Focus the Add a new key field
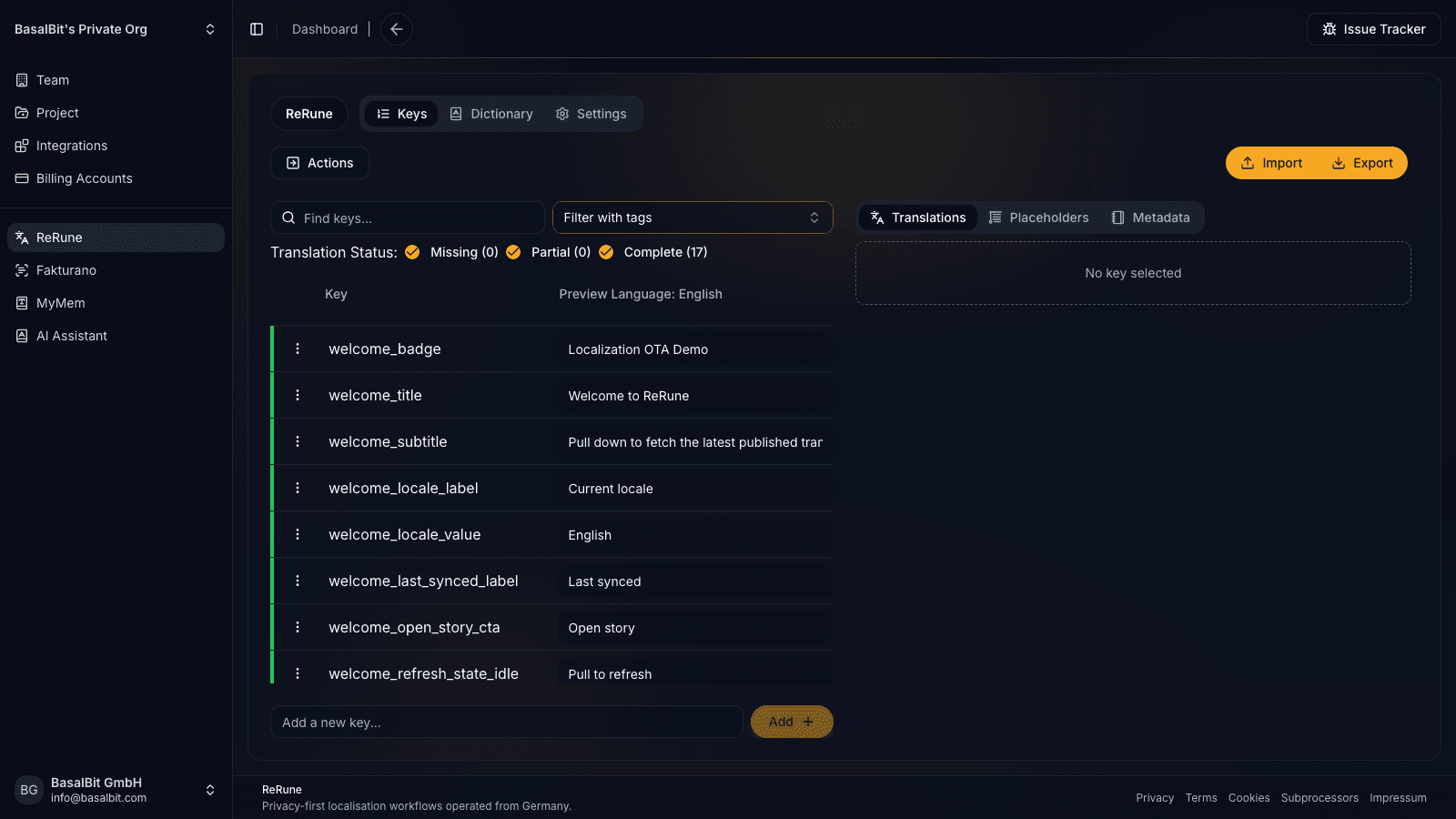 (507, 722)
